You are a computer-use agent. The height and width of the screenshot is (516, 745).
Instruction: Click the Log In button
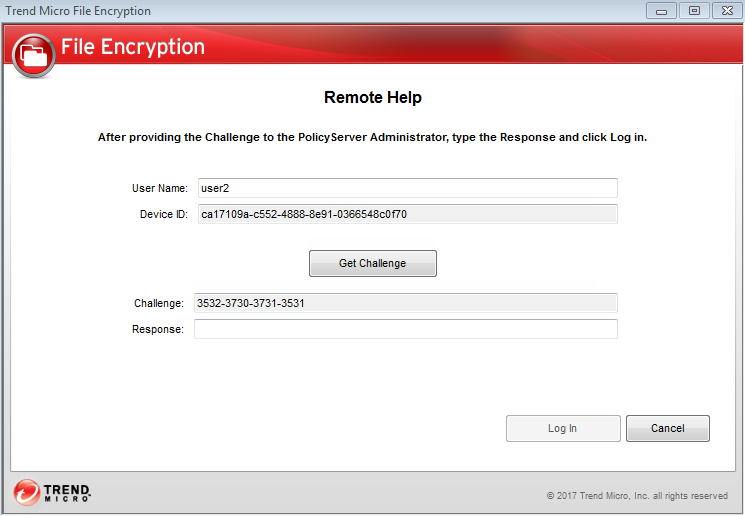point(563,428)
